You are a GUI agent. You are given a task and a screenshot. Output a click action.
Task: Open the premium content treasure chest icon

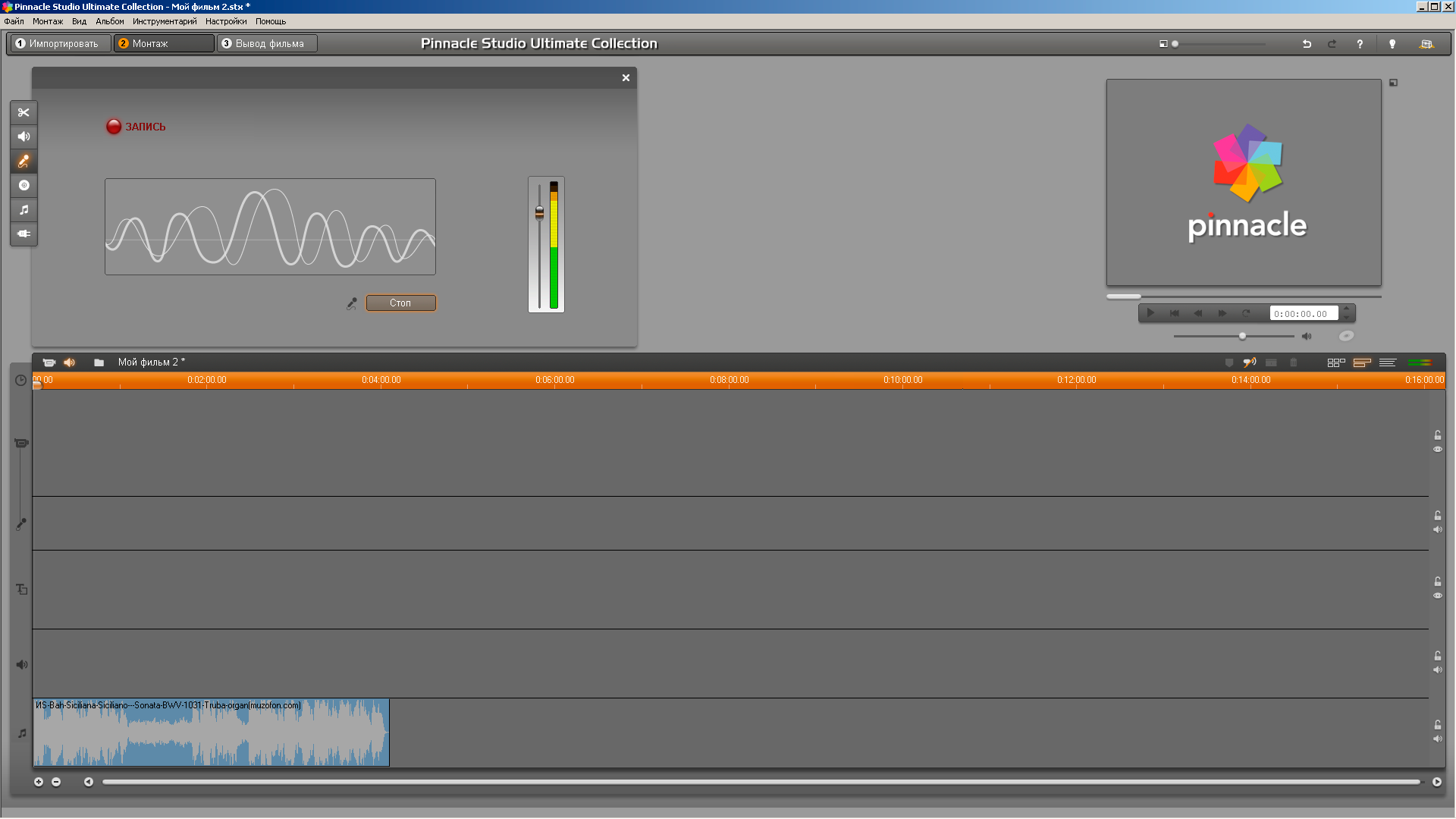tap(1426, 44)
